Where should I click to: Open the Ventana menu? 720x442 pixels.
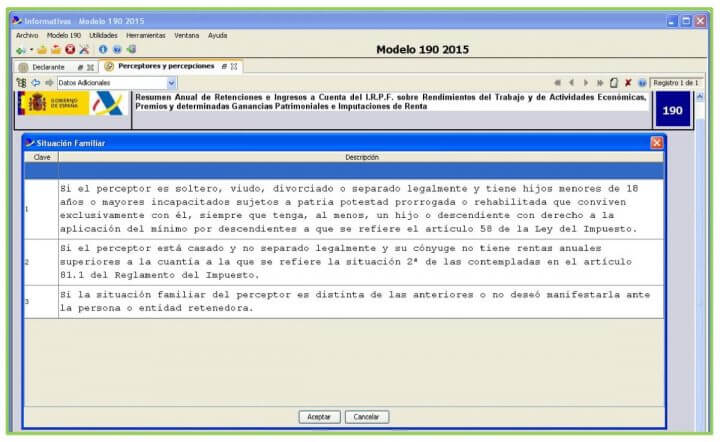pos(186,35)
